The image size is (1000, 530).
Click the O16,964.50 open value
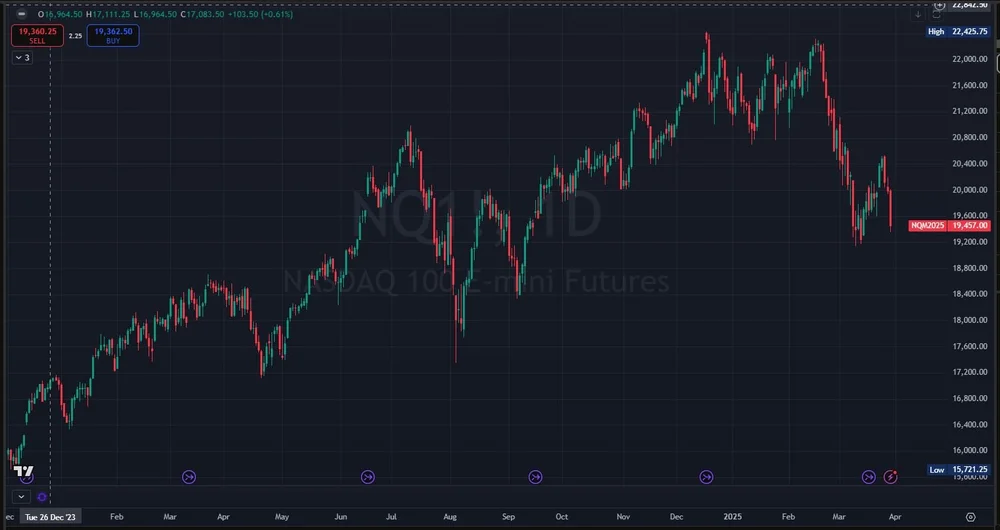[x=61, y=14]
